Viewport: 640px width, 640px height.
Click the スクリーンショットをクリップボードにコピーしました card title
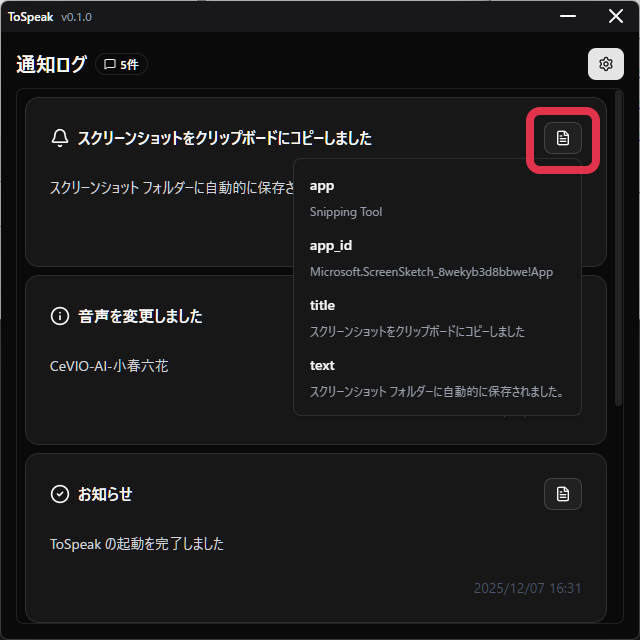[225, 138]
